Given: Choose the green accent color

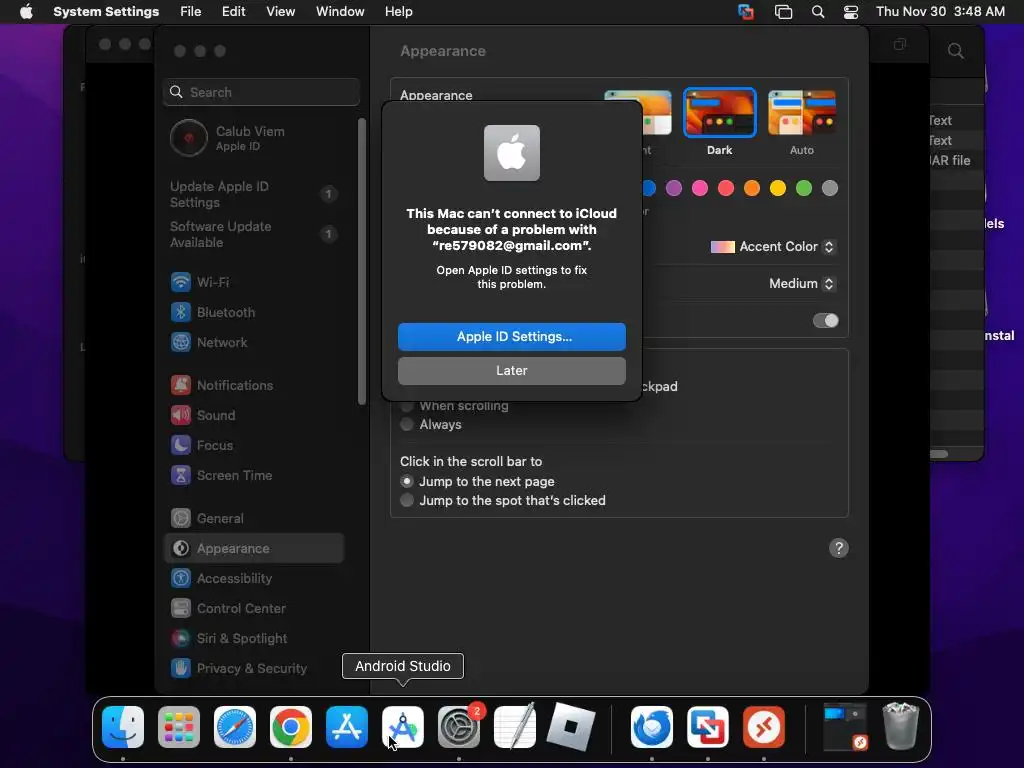Looking at the screenshot, I should 804,188.
